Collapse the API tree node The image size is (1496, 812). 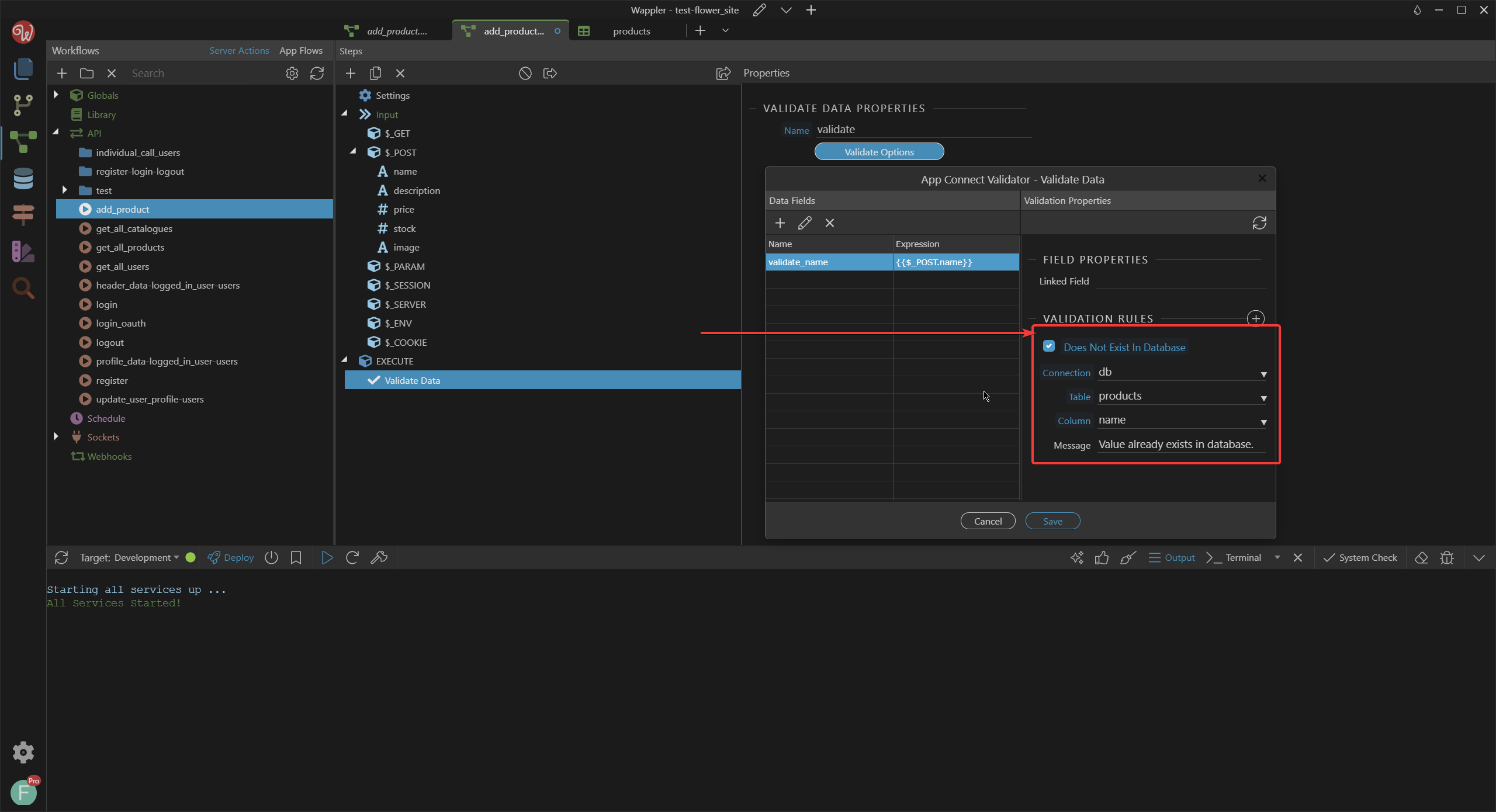[56, 133]
